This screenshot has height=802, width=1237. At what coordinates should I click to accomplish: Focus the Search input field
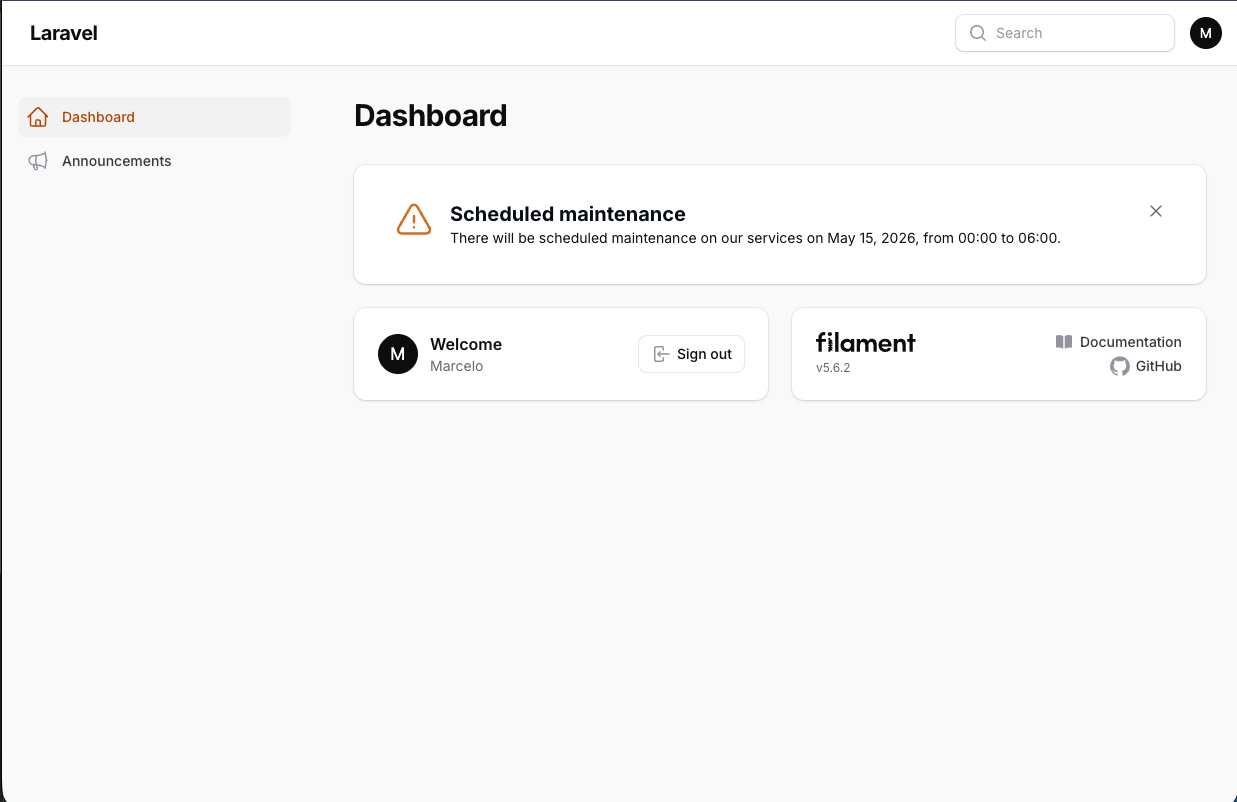click(1065, 33)
